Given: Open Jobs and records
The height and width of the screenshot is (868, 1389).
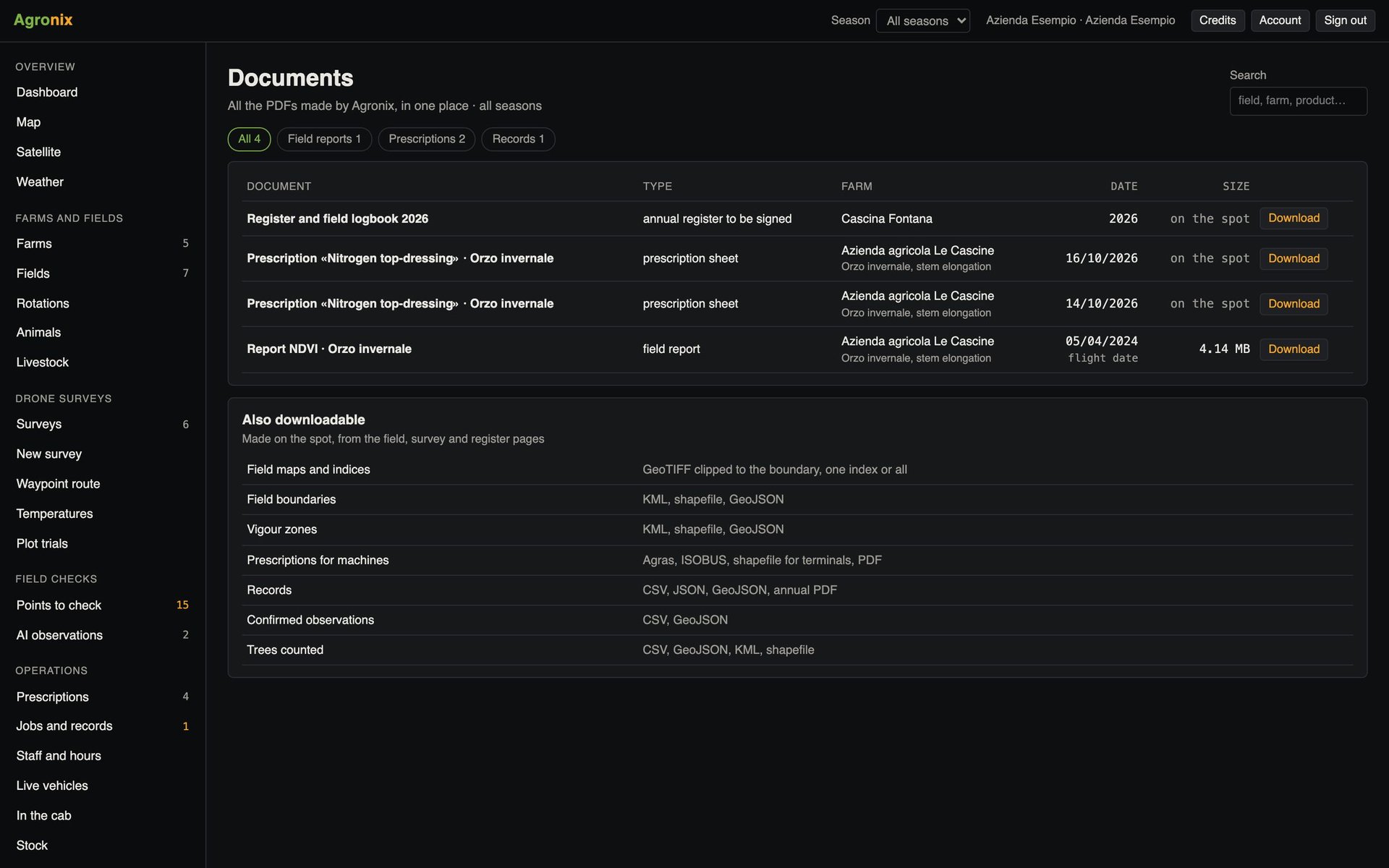Looking at the screenshot, I should pyautogui.click(x=103, y=726).
